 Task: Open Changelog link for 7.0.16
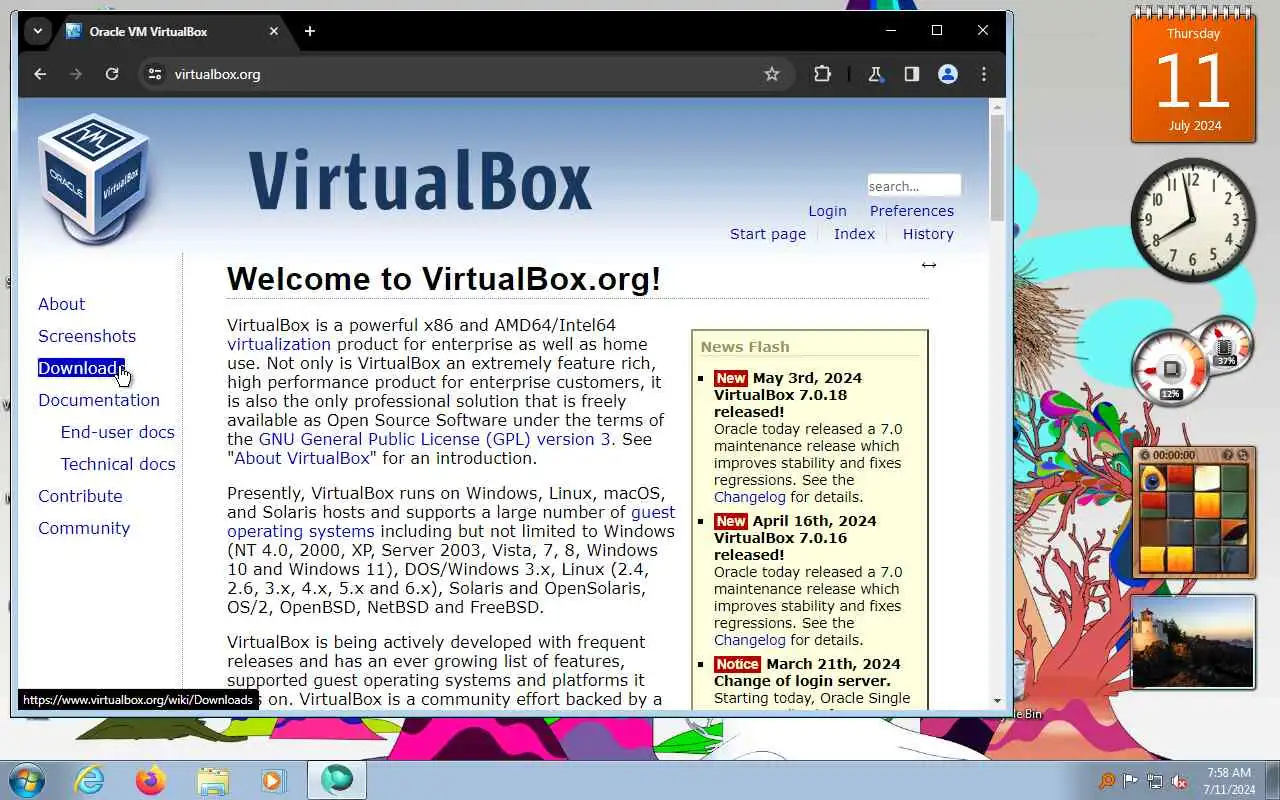(750, 640)
